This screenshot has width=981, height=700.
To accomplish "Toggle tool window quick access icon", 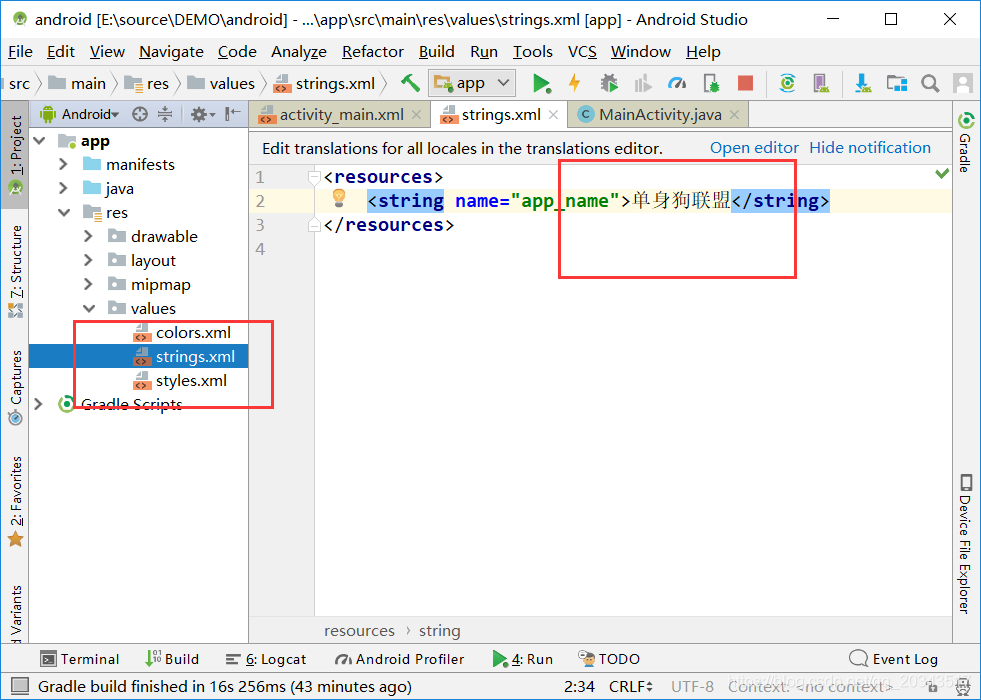I will point(19,686).
